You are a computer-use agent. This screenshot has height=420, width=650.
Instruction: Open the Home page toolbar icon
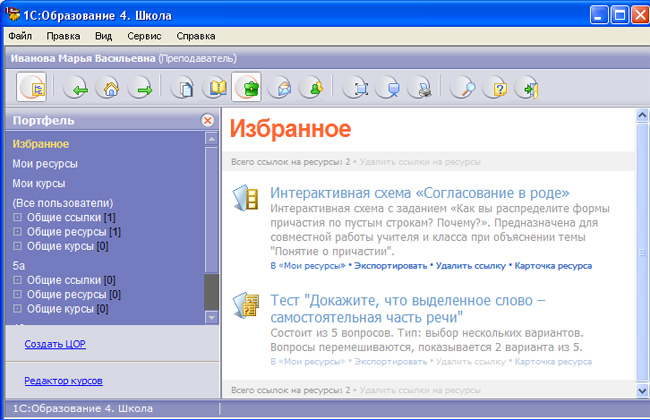[109, 88]
